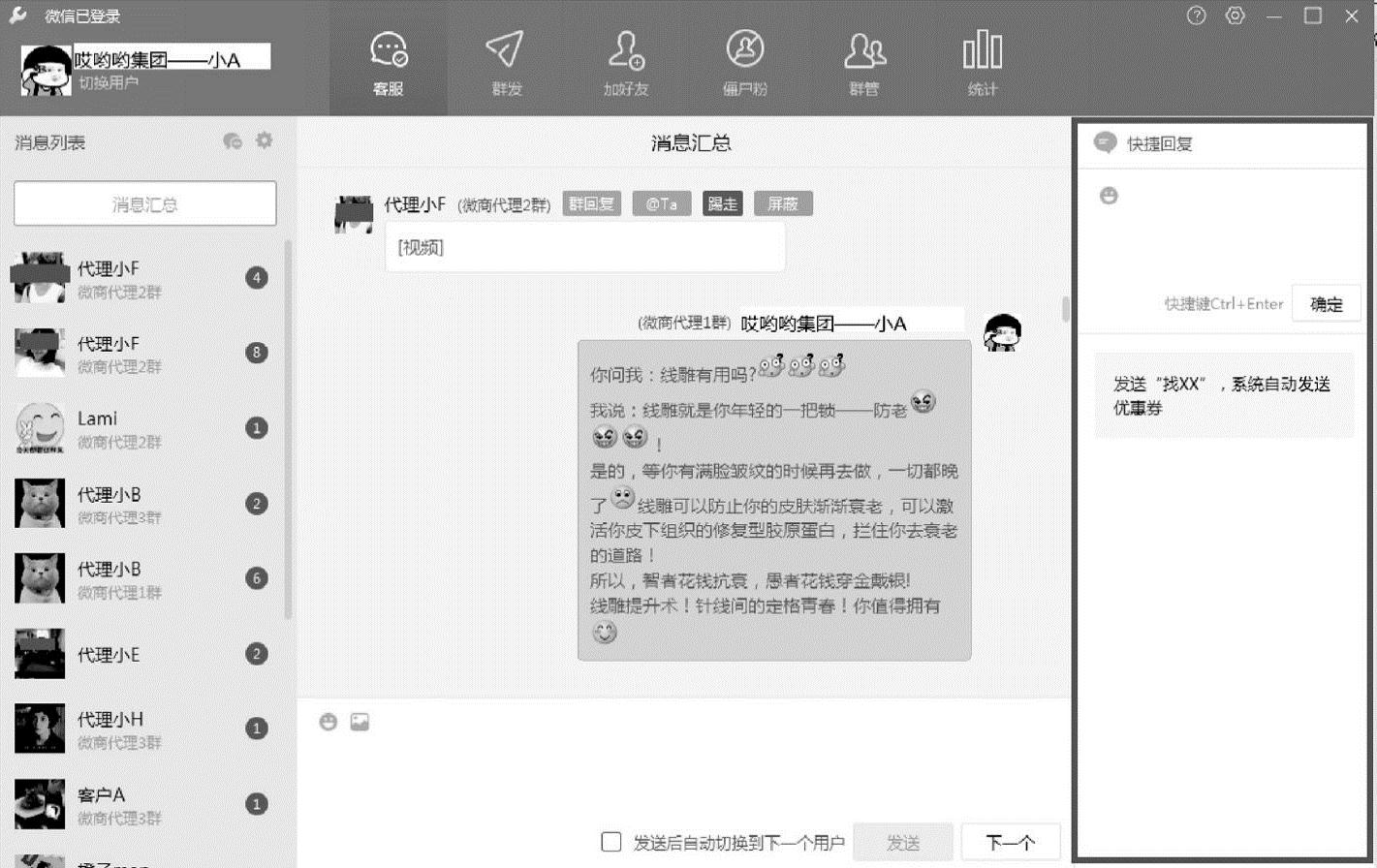Click the message text input area
Image resolution: width=1377 pixels, height=868 pixels.
684,778
